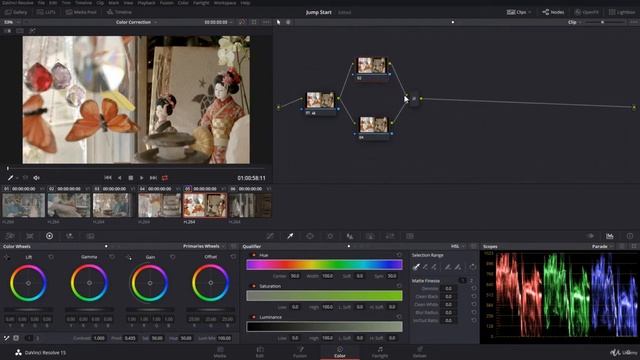Open the Color Match palette icon
Screen dimensions: 640x360
30,236
